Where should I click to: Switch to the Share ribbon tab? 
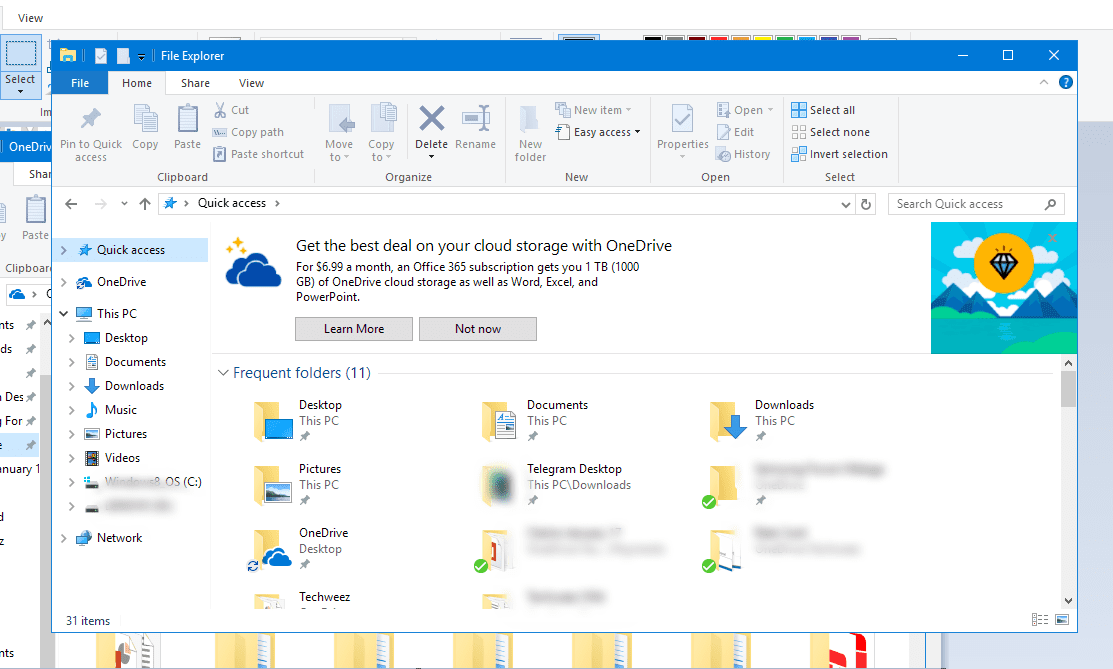point(195,83)
